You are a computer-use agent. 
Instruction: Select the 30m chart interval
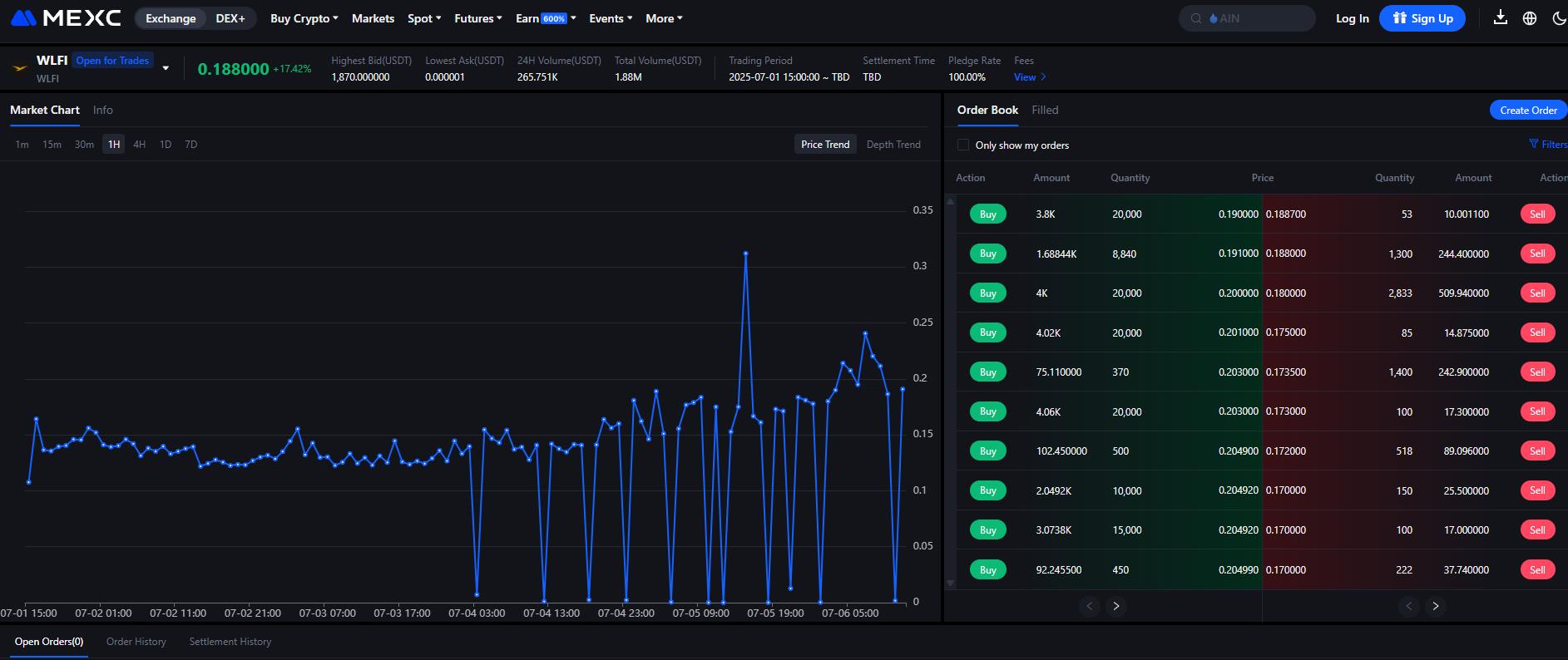[x=84, y=145]
